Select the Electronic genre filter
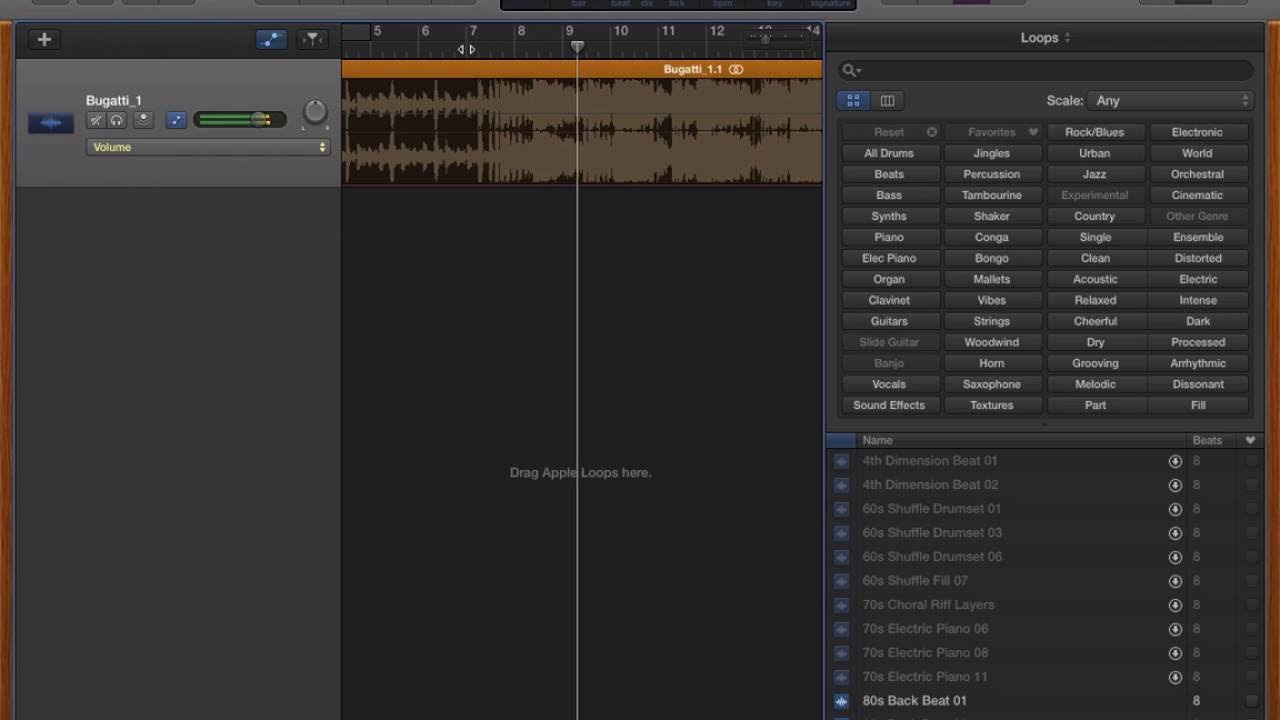The image size is (1280, 720). click(x=1198, y=132)
